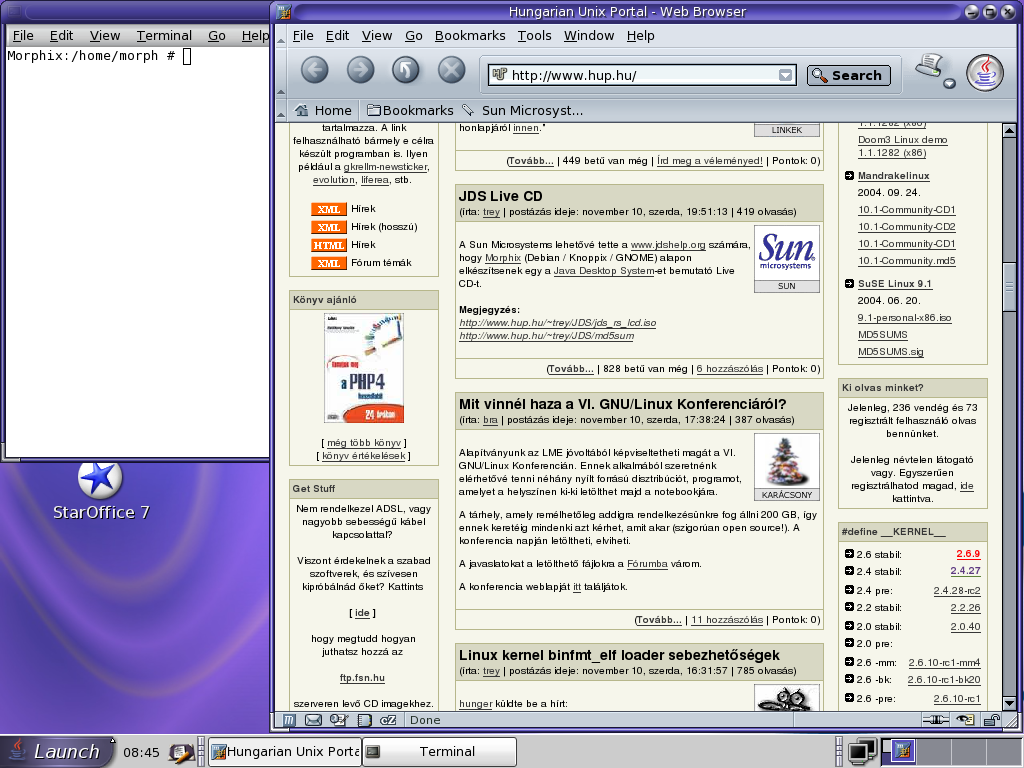Open the print options dropdown arrow
The image size is (1024, 768).
pos(950,83)
